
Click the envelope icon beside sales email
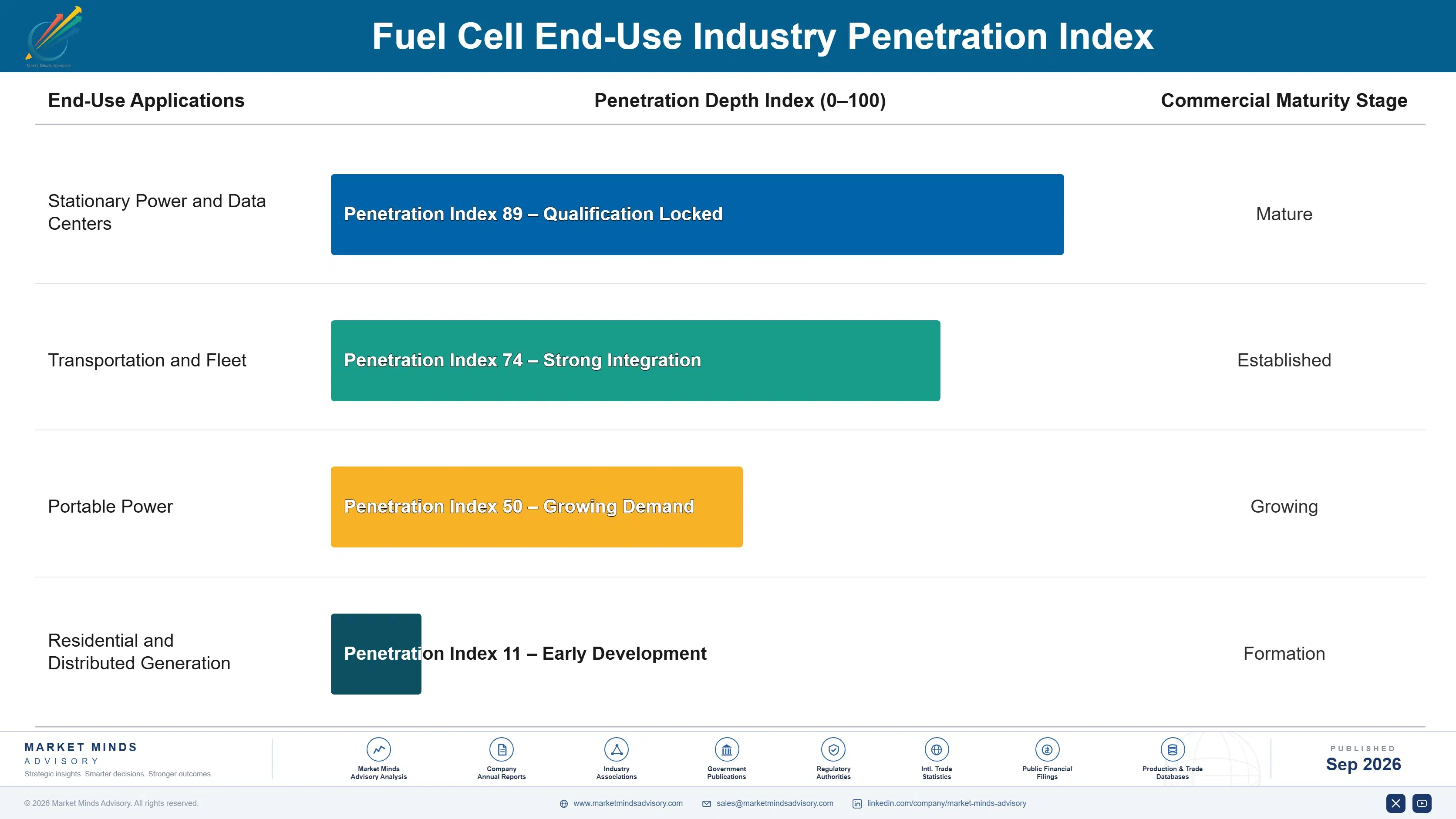tap(707, 804)
